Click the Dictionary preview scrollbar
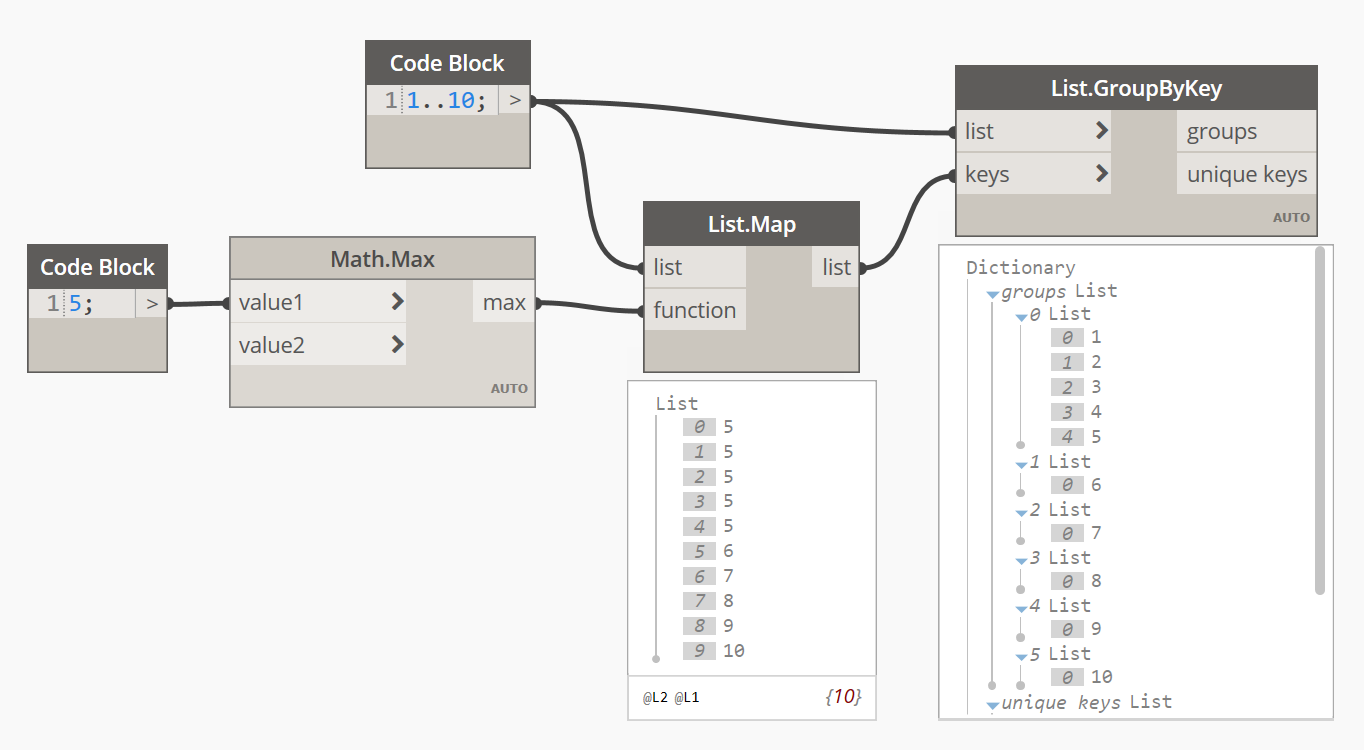Screen dimensions: 1364x750 (x=1320, y=420)
